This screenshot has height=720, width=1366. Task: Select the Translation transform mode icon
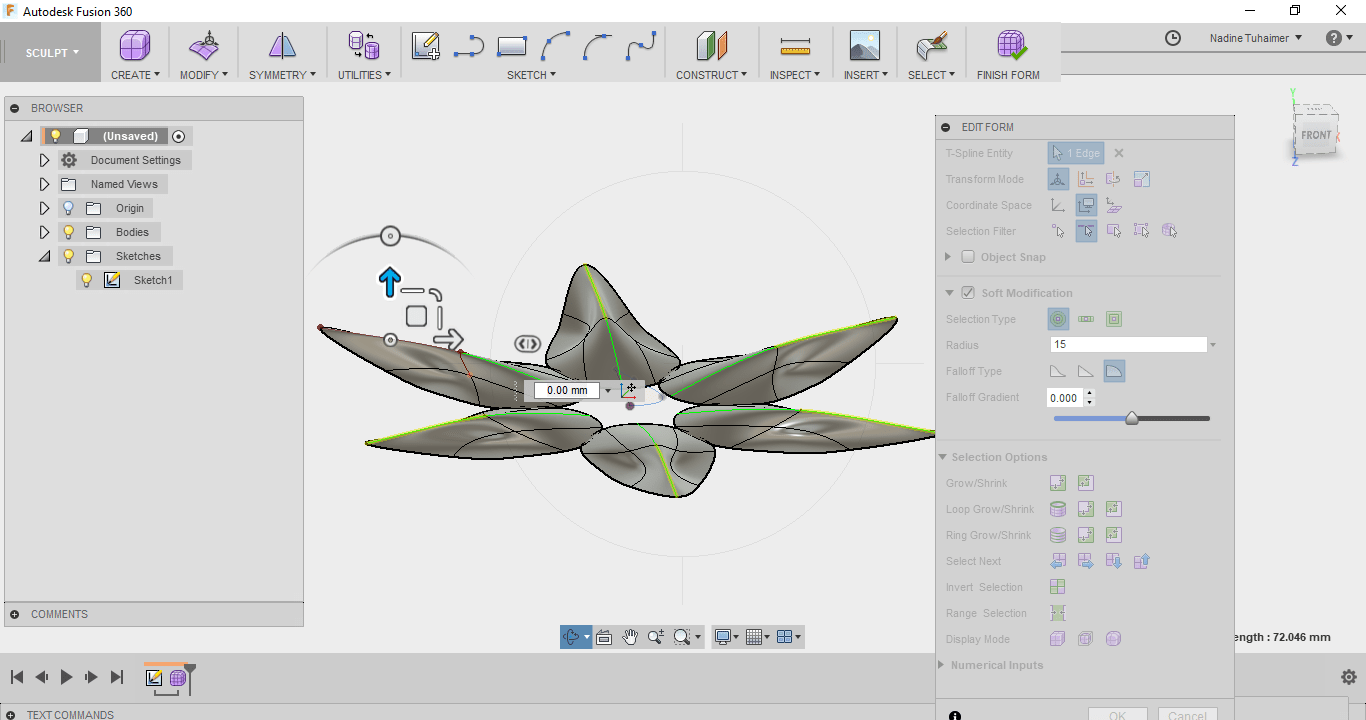[x=1086, y=179]
